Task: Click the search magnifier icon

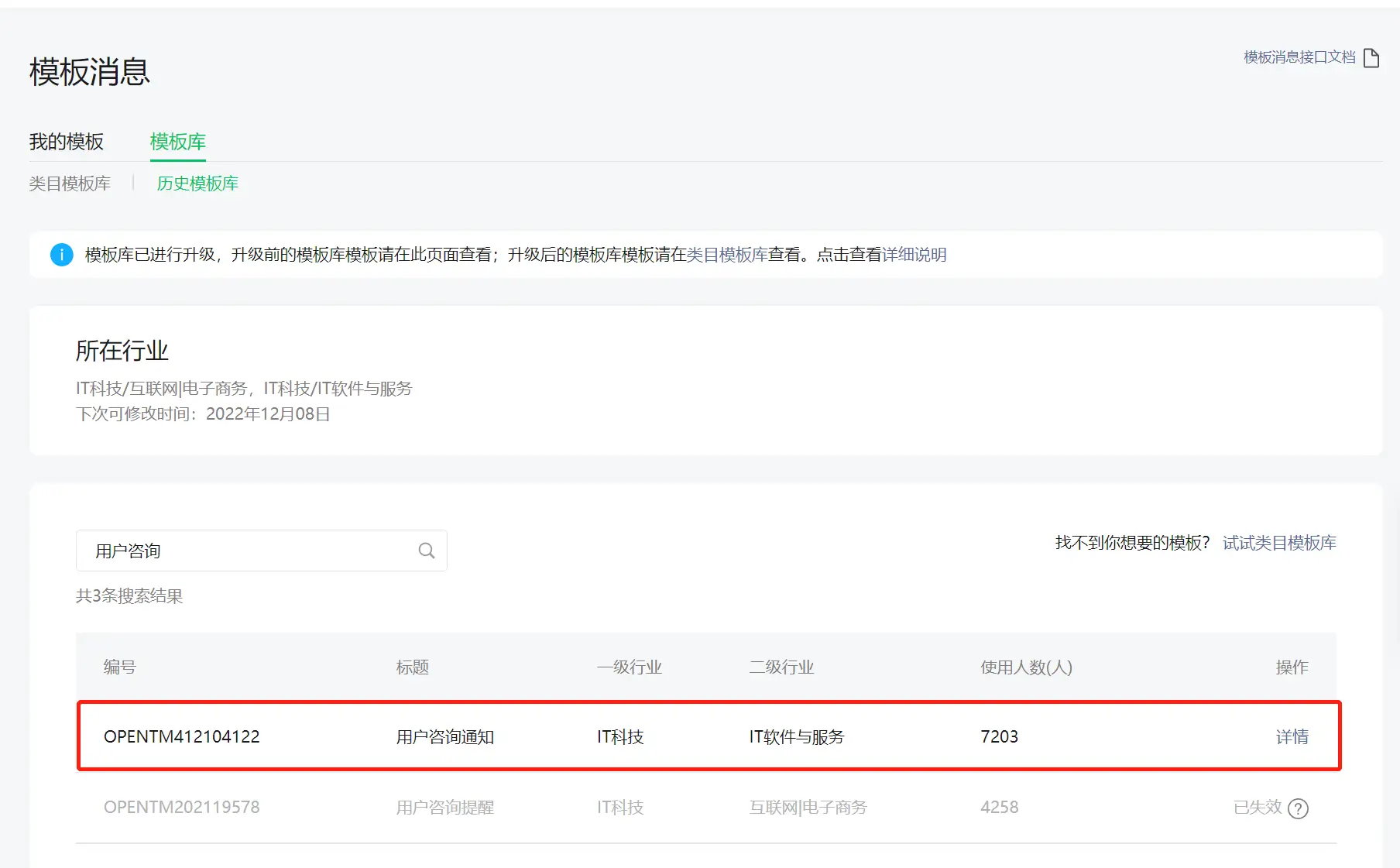Action: pos(426,550)
